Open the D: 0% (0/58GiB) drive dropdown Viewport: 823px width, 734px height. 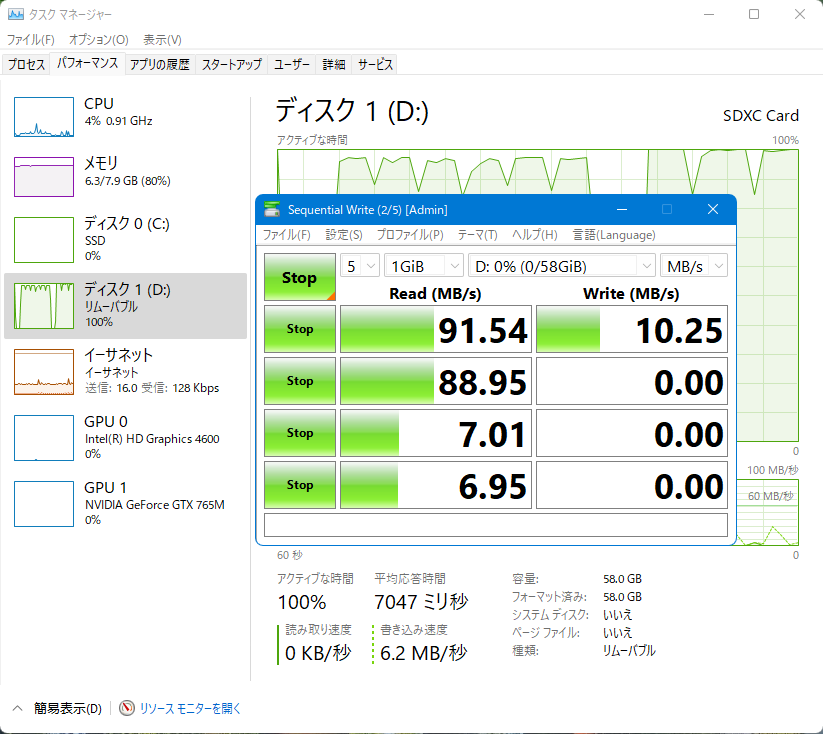(562, 266)
